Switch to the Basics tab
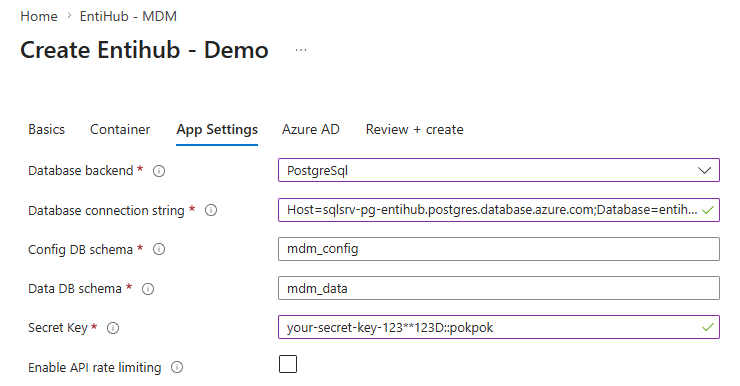740x386 pixels. [46, 129]
